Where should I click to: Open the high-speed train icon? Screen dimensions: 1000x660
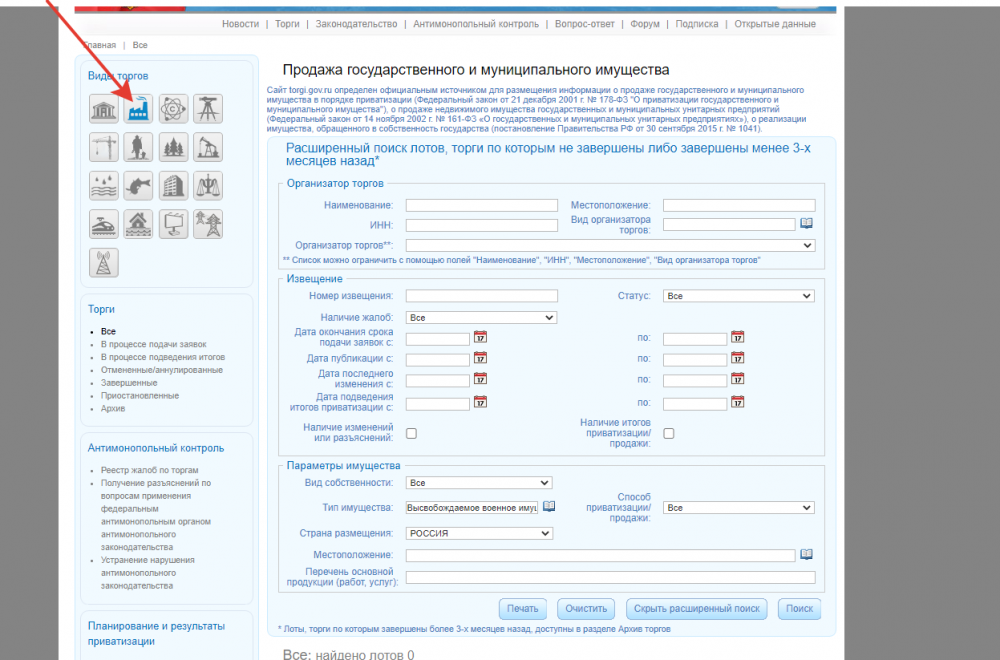coord(103,224)
